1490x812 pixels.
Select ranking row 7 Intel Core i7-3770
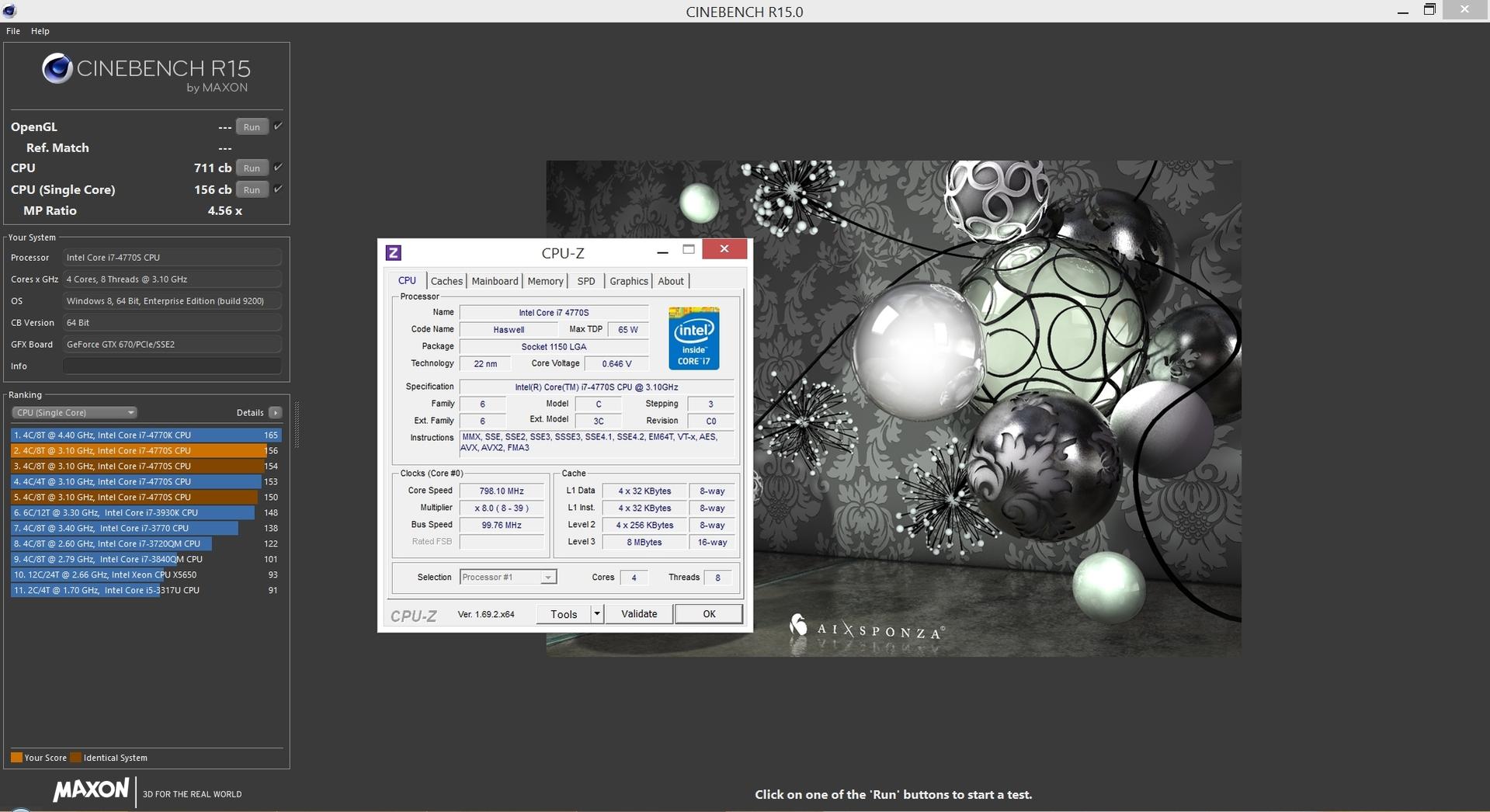pyautogui.click(x=146, y=528)
